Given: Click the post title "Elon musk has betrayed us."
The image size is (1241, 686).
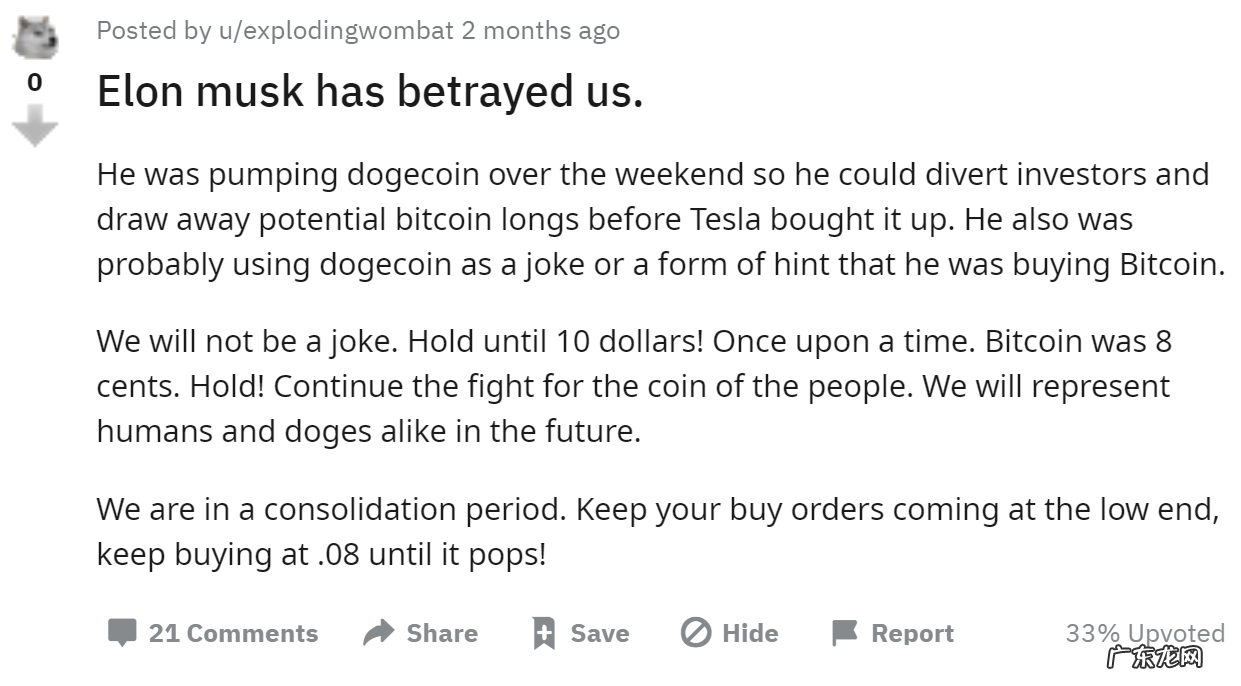Looking at the screenshot, I should [x=370, y=91].
